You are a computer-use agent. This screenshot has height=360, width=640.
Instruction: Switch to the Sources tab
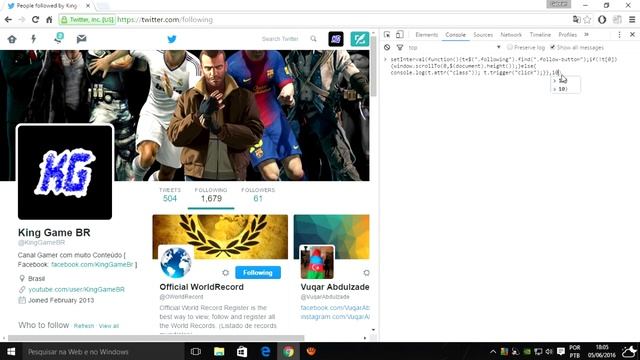[483, 35]
